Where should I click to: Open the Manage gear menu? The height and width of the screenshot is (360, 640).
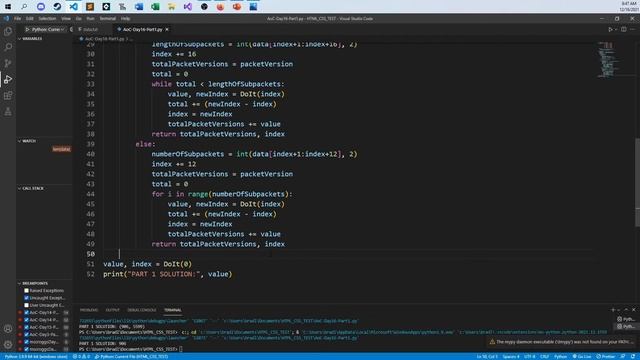pos(8,344)
